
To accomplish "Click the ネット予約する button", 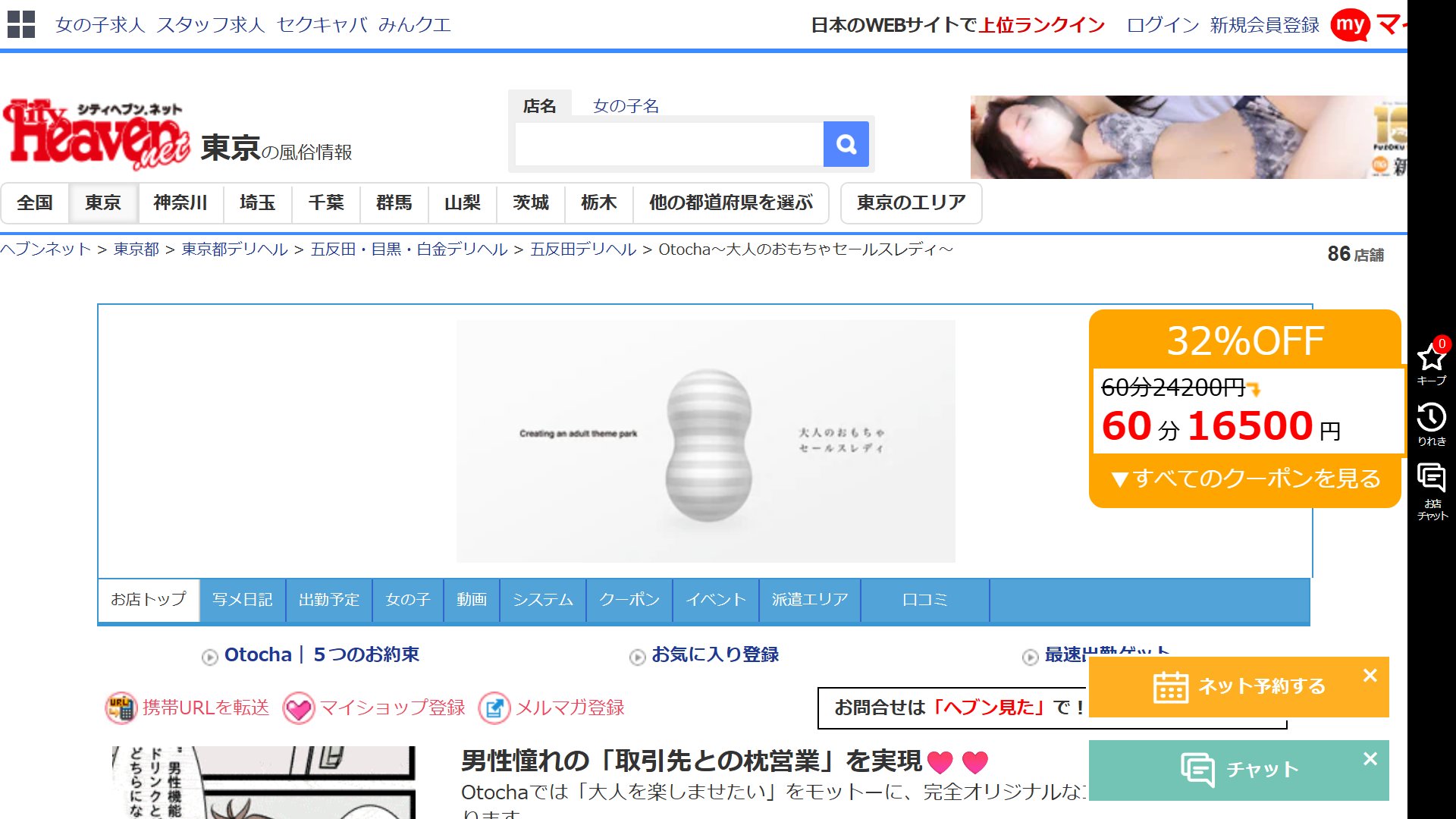I will pyautogui.click(x=1239, y=687).
